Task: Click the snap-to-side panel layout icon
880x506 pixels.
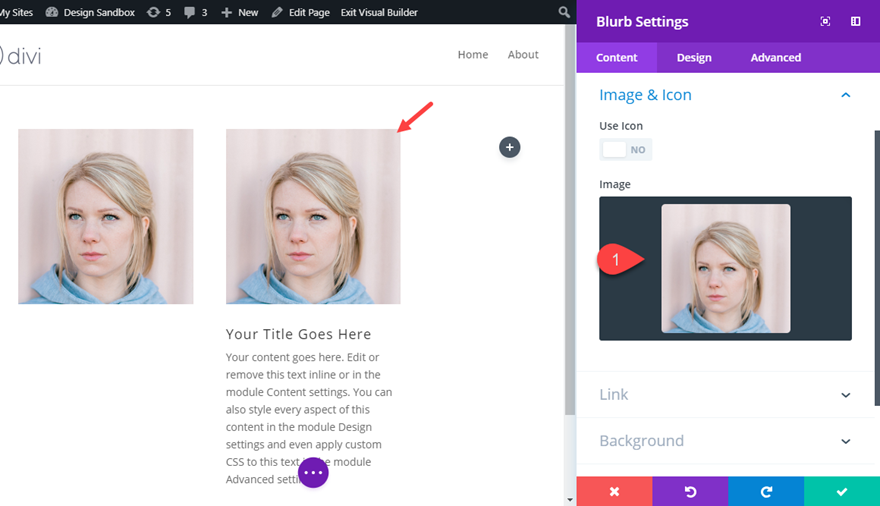Action: 856,21
